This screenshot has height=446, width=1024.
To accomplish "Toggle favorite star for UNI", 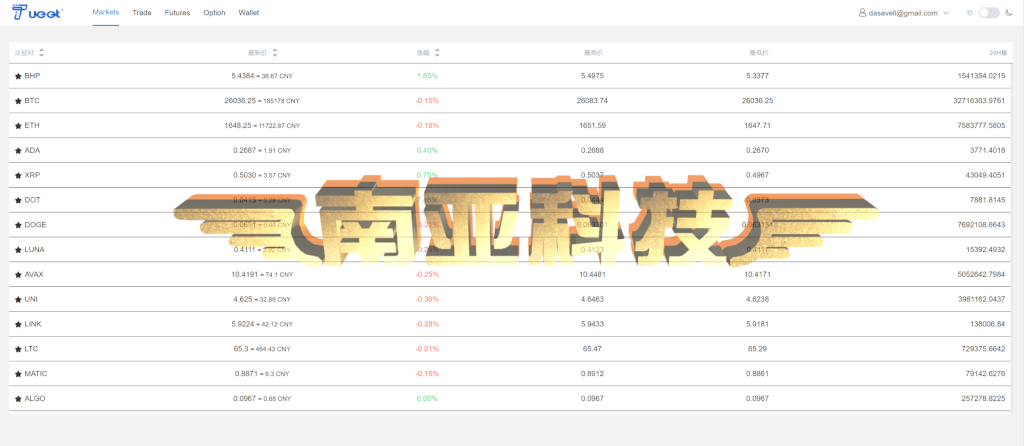I will [18, 300].
